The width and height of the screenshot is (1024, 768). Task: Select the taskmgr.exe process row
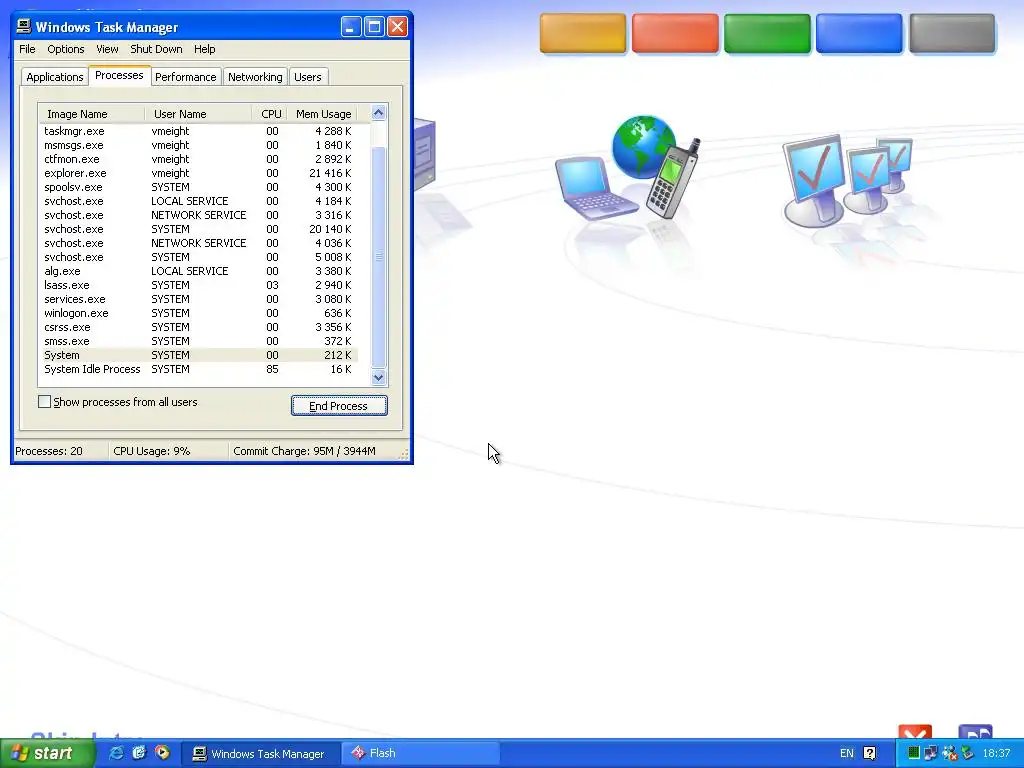coord(199,131)
